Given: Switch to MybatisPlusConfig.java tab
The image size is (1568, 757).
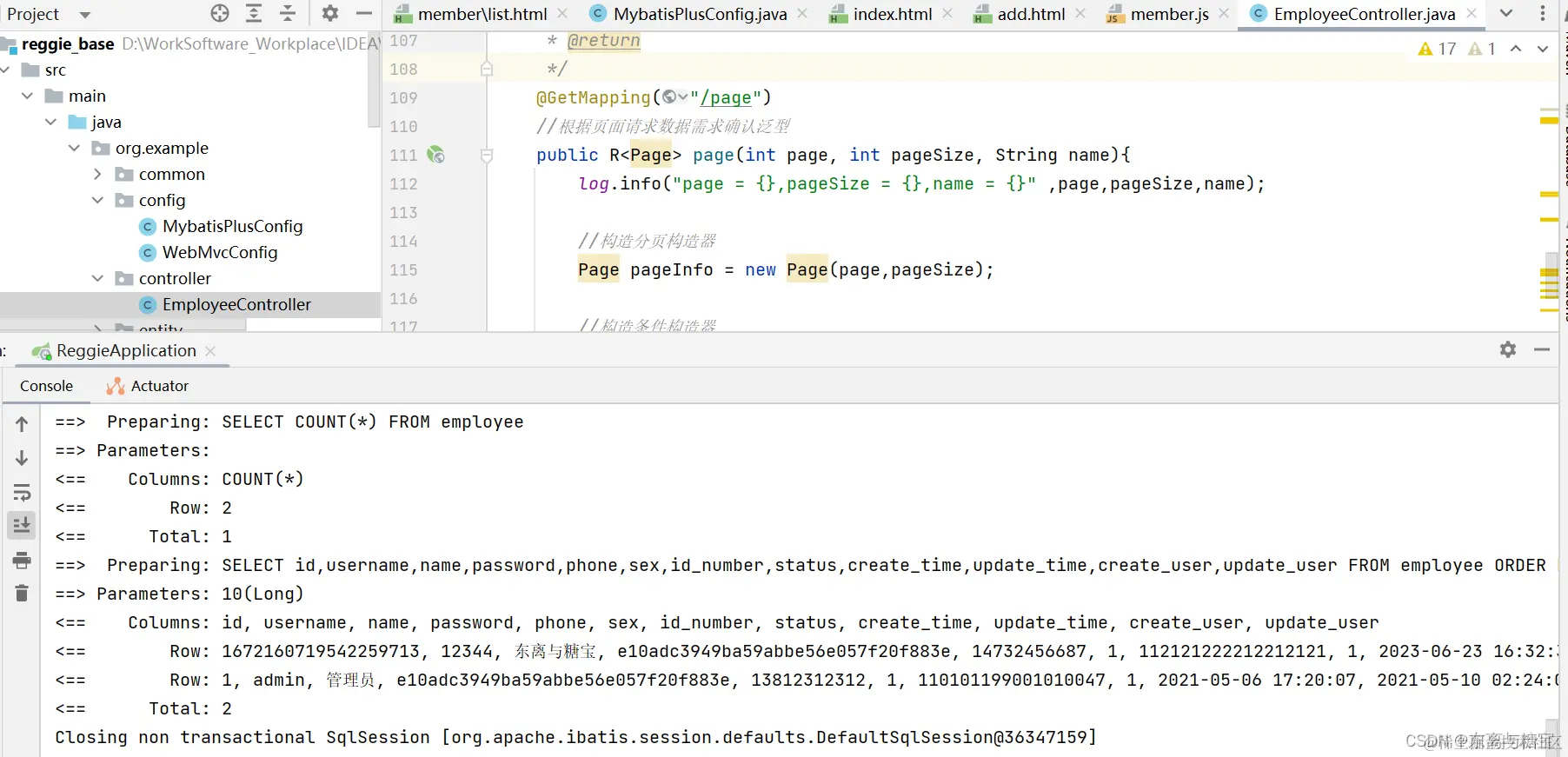Looking at the screenshot, I should (x=689, y=14).
